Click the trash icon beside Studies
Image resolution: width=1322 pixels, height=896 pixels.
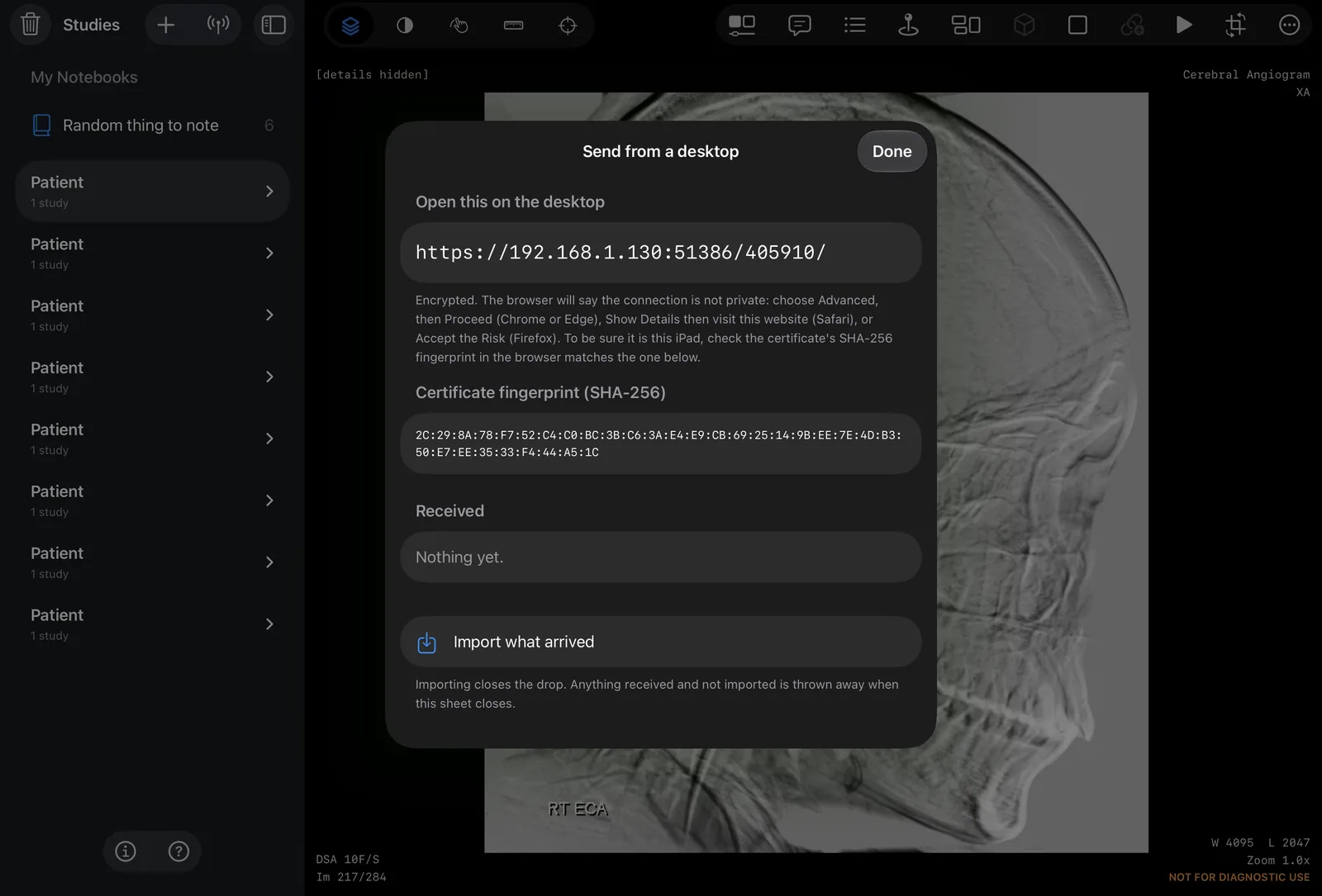[x=31, y=25]
